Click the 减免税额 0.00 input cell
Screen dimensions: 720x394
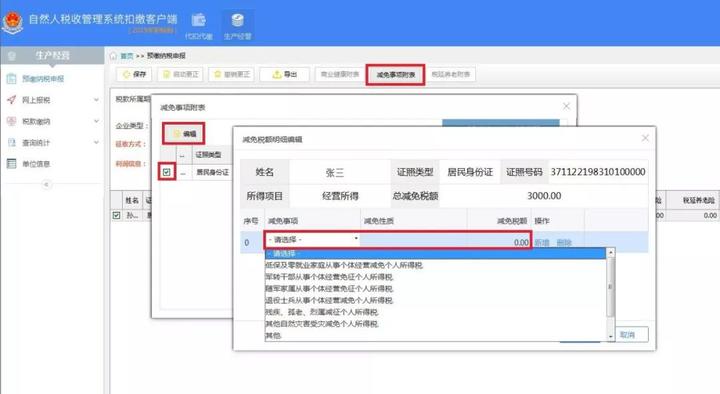point(499,242)
